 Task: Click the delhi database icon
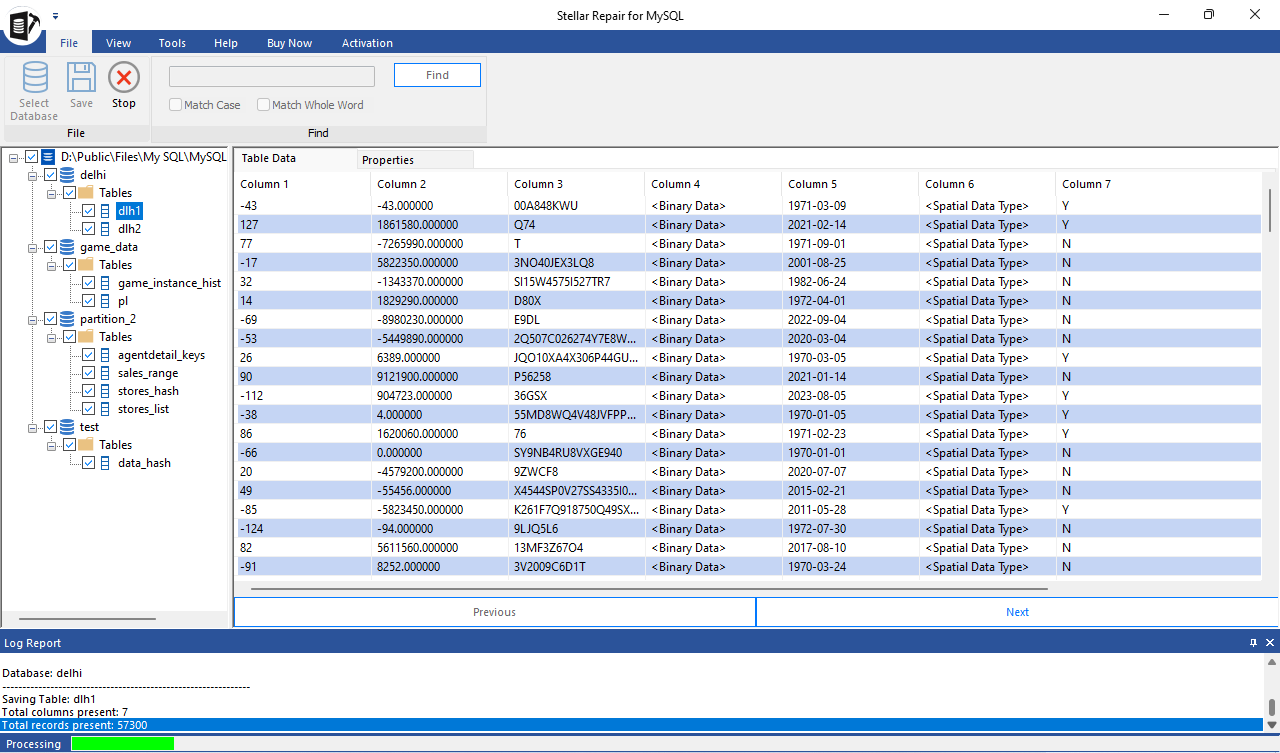coord(67,175)
